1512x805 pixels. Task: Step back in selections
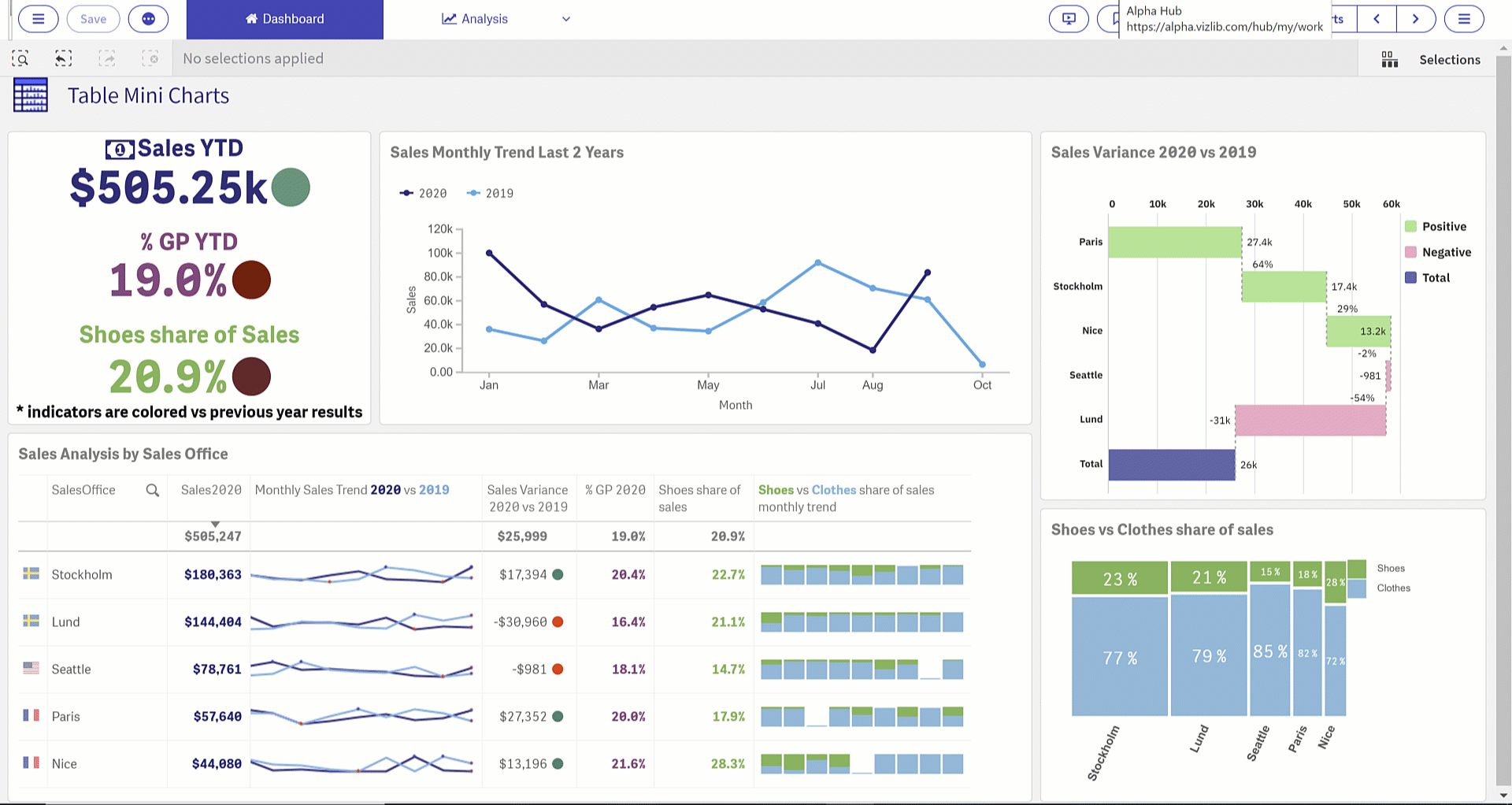click(x=63, y=58)
